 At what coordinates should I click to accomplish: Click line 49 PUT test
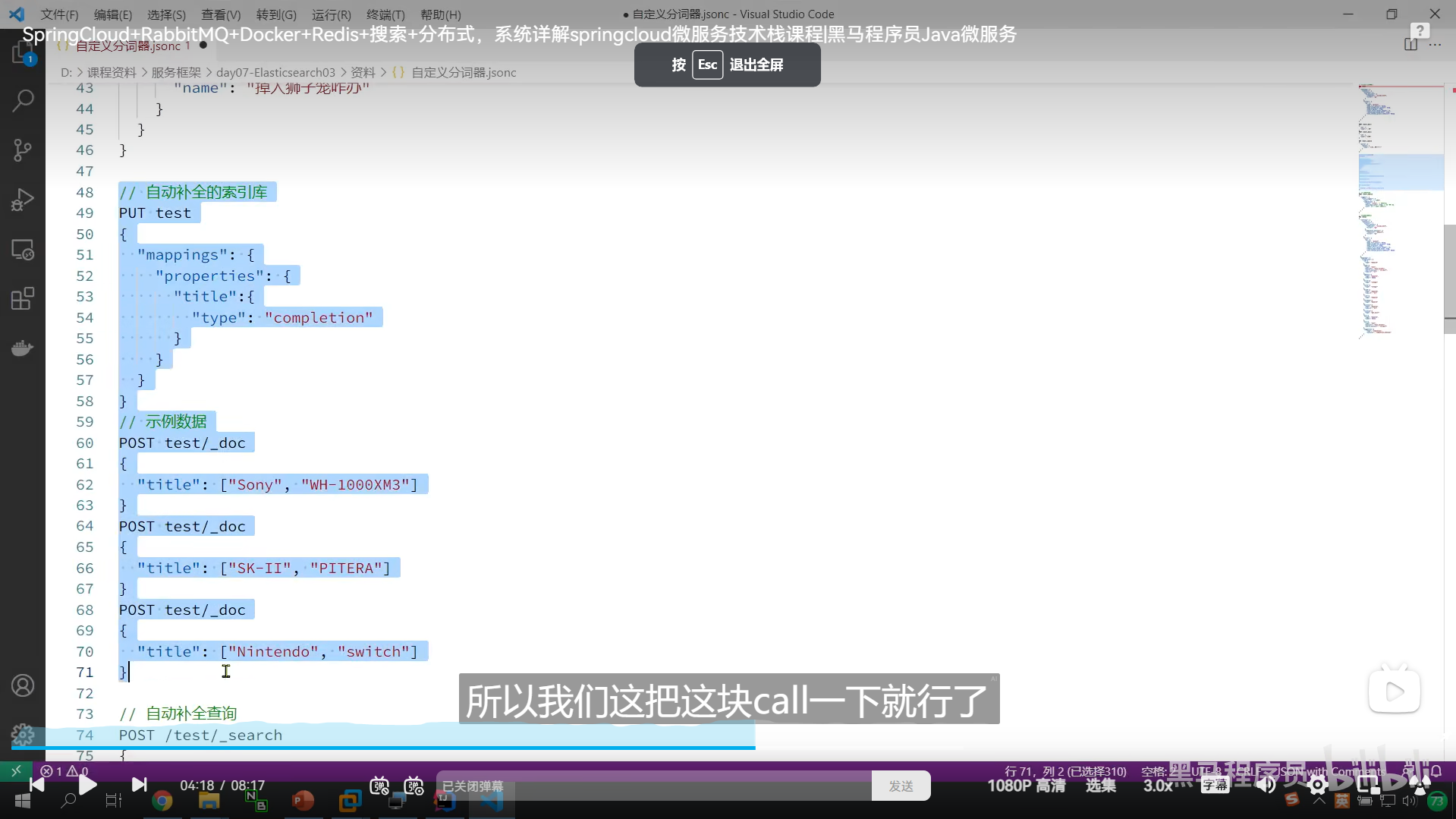[x=155, y=213]
